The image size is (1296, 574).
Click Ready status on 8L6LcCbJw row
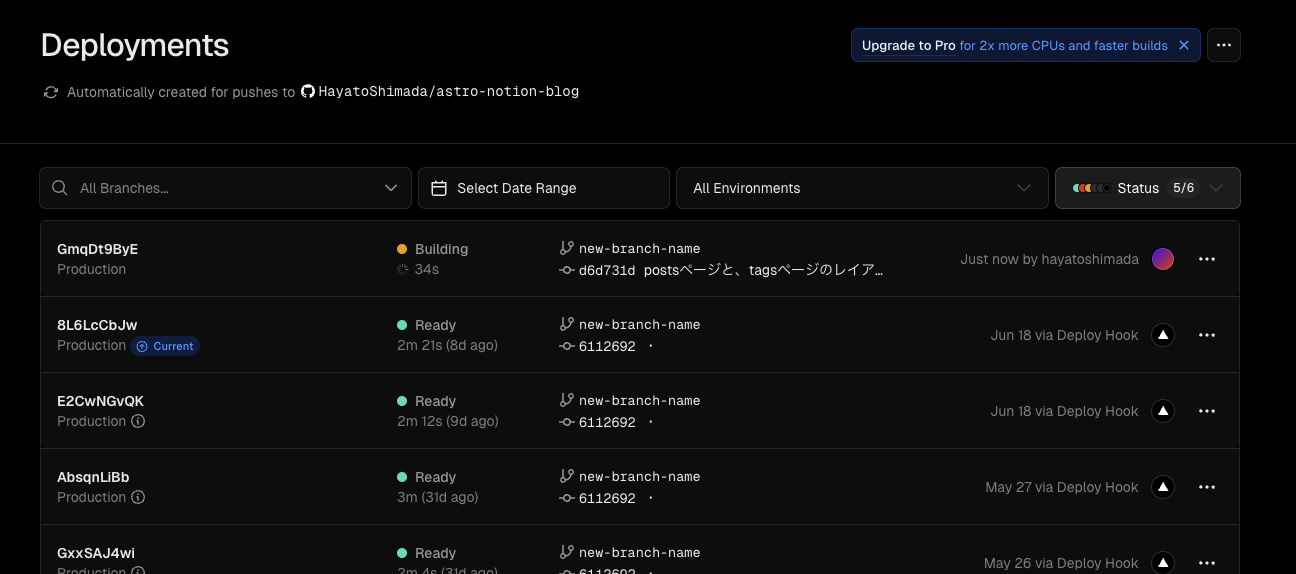tap(435, 325)
